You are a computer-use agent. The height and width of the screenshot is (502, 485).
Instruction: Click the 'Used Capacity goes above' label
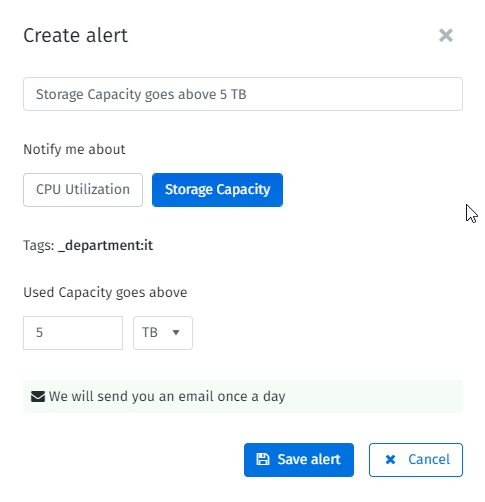click(x=105, y=293)
